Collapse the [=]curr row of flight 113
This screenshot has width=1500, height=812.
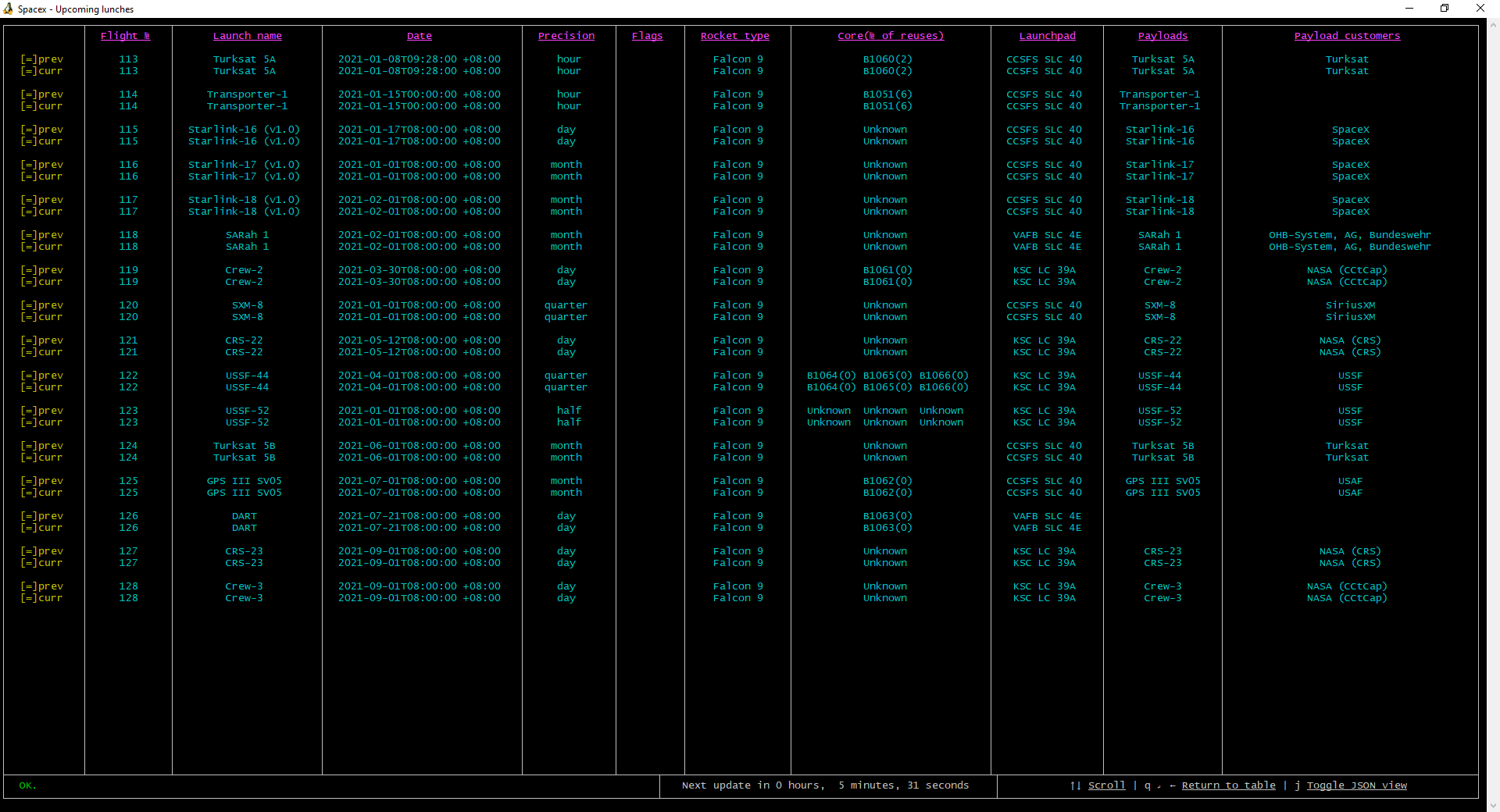[41, 71]
